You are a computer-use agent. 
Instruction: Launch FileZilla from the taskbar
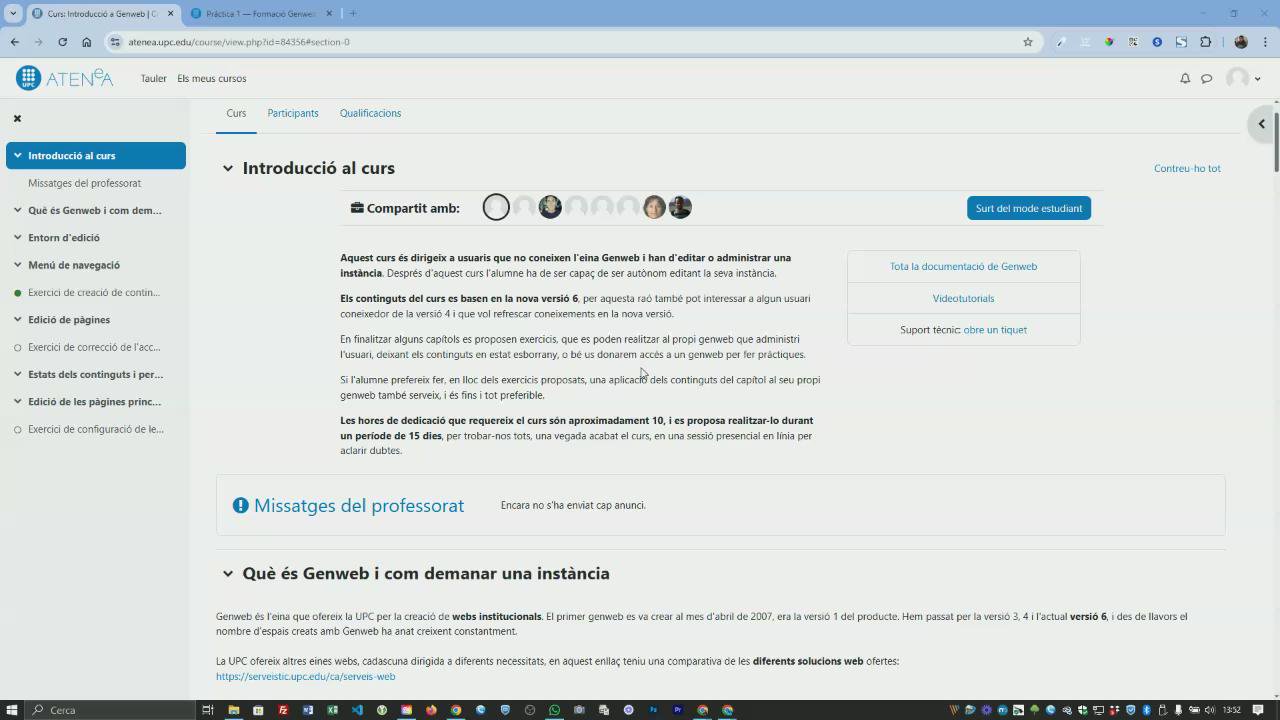tap(283, 710)
